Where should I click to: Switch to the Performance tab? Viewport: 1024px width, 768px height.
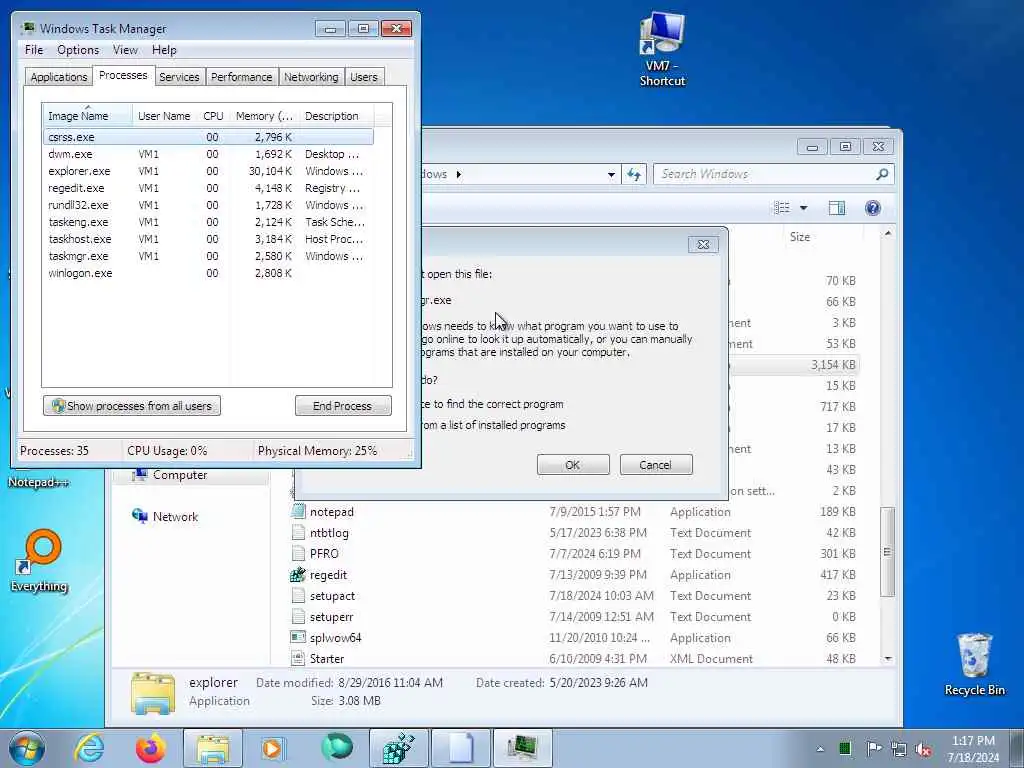pyautogui.click(x=242, y=76)
